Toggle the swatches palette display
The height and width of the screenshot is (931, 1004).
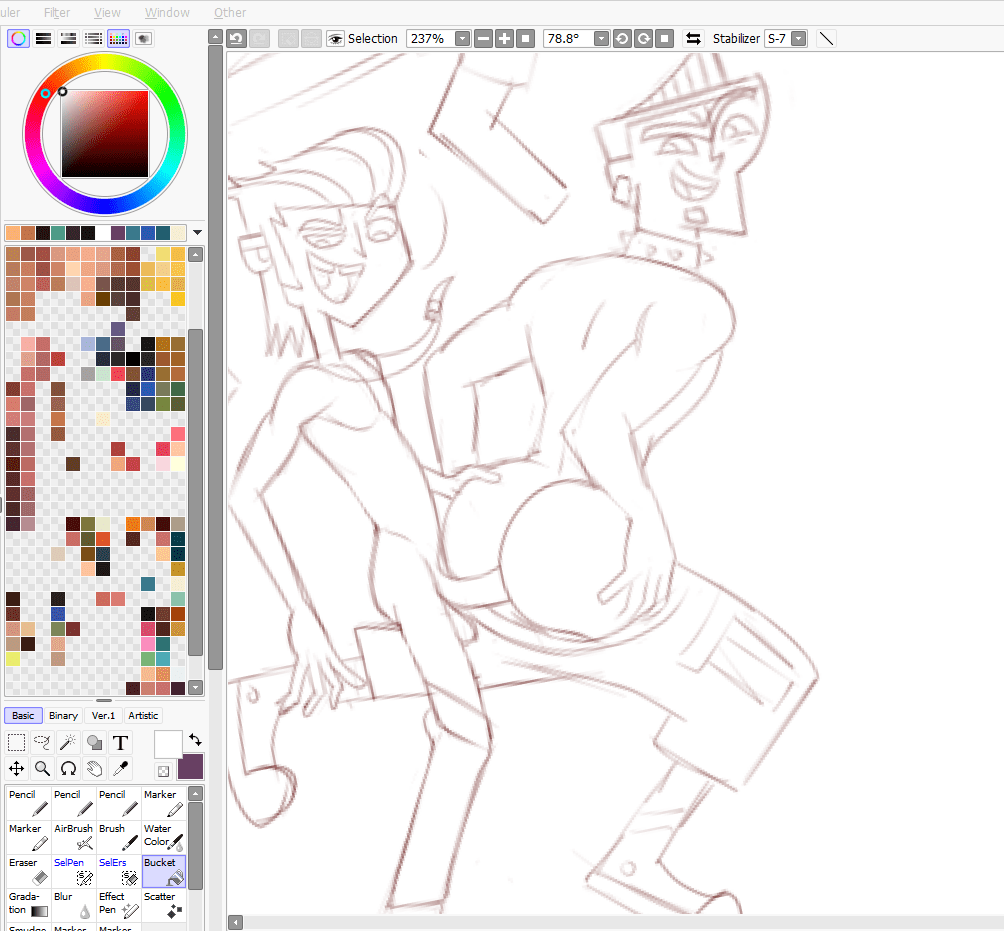pos(118,36)
